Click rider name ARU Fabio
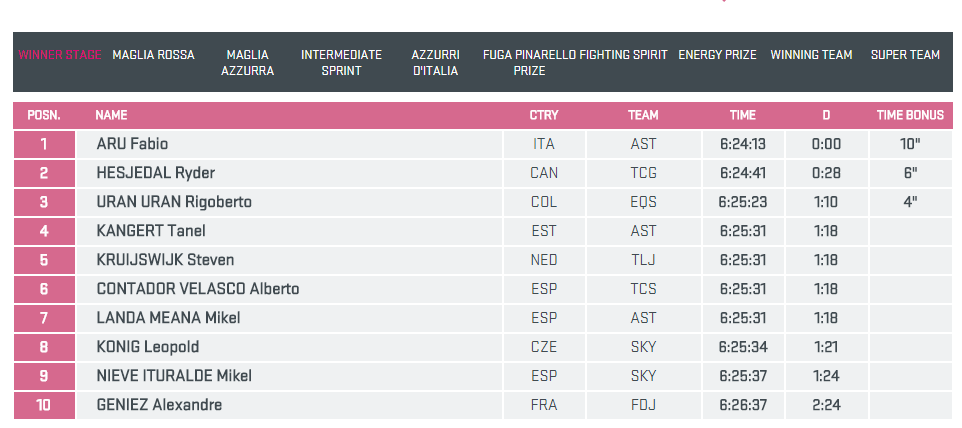962x428 pixels. coord(132,144)
